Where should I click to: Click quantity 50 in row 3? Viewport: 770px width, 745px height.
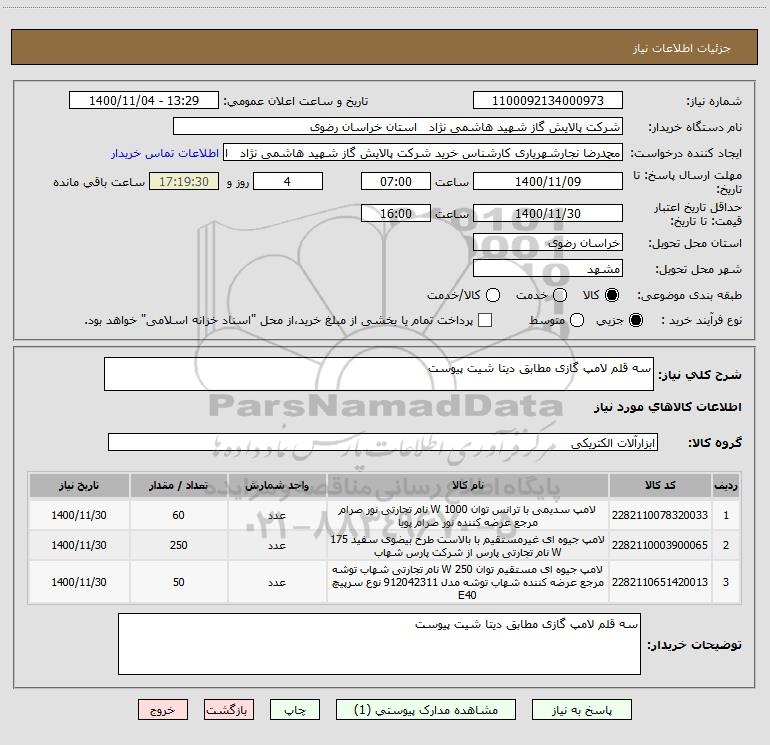tap(178, 582)
